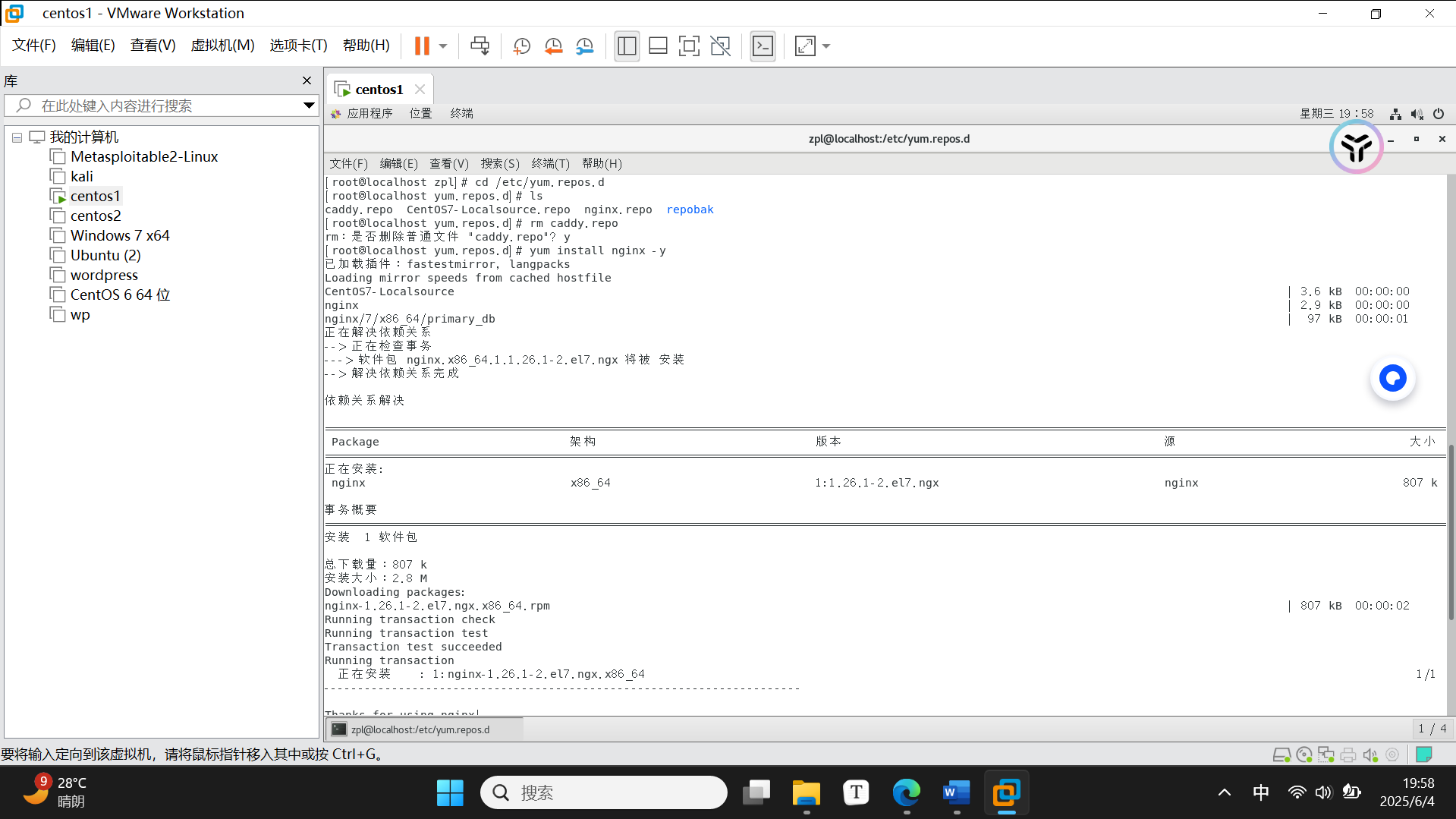The image size is (1456, 819).
Task: Toggle the library sidebar view
Action: pyautogui.click(x=627, y=46)
